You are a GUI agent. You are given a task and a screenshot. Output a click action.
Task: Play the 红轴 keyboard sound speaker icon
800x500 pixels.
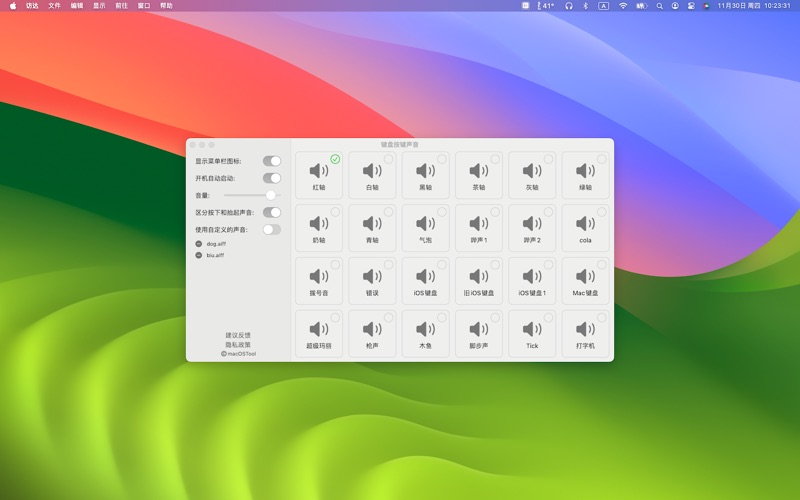tap(318, 171)
